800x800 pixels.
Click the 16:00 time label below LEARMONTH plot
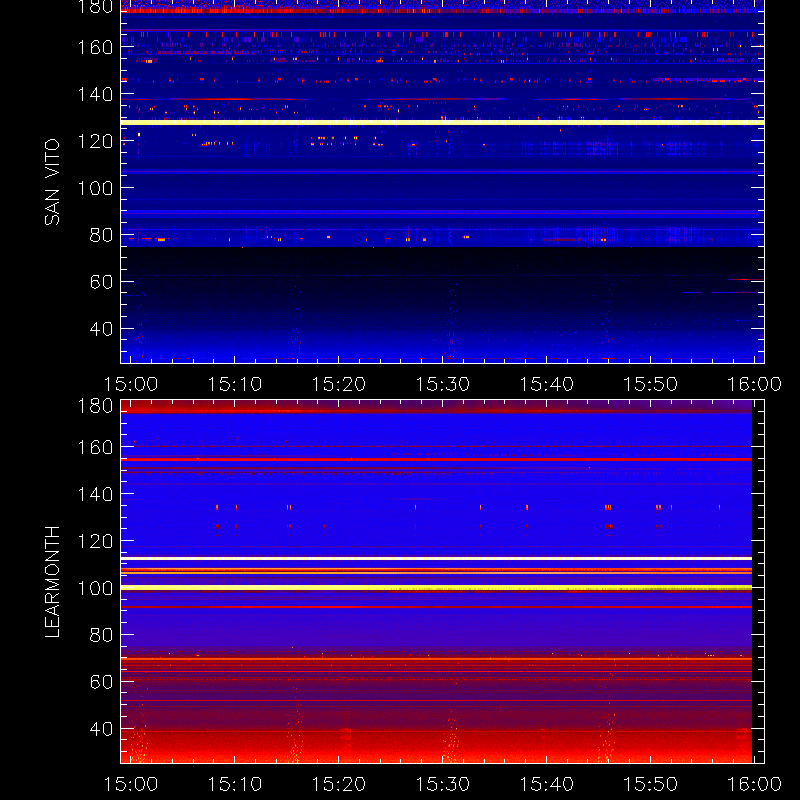coord(755,784)
